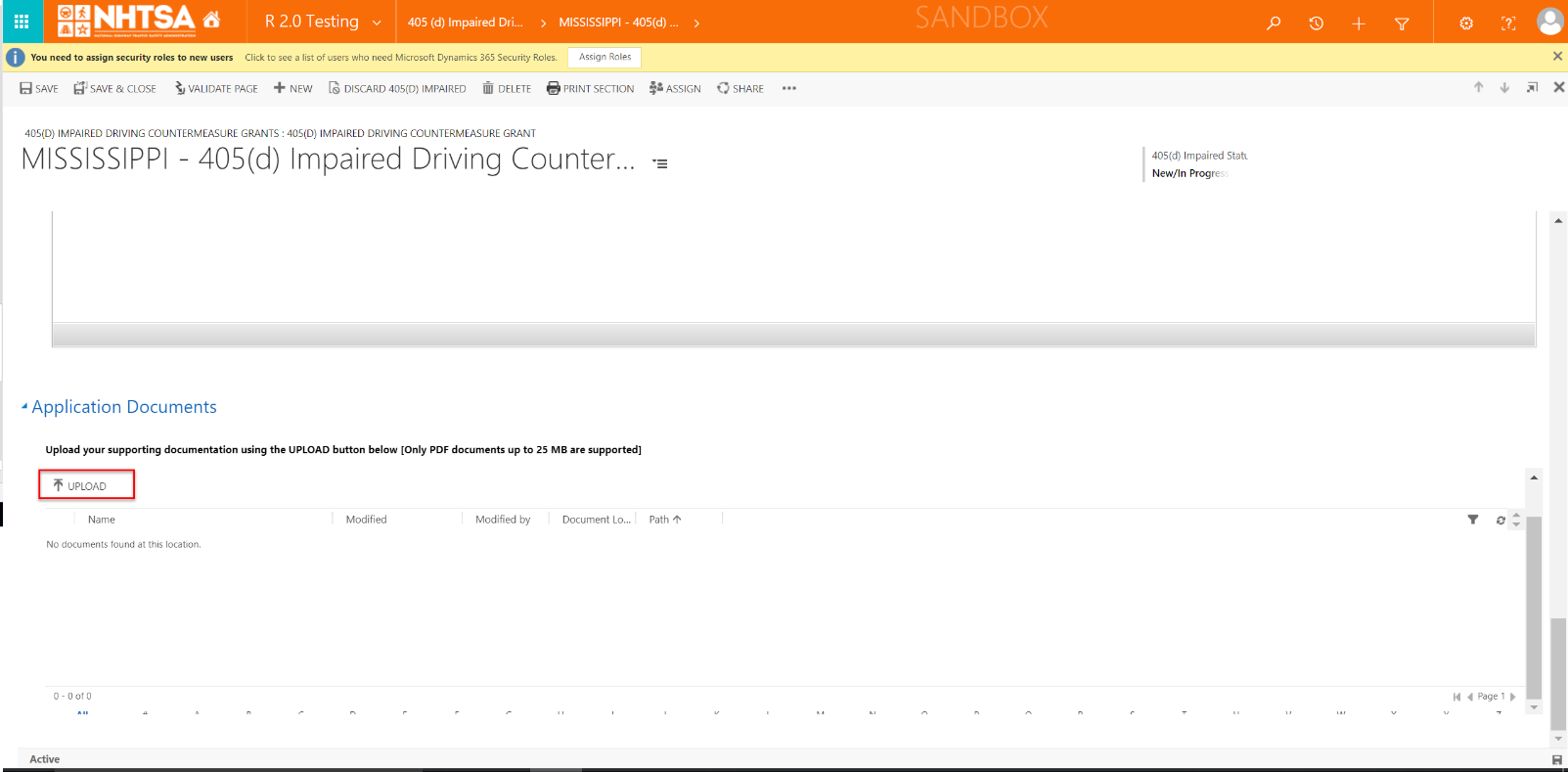Sort documents by Name column

pyautogui.click(x=102, y=520)
